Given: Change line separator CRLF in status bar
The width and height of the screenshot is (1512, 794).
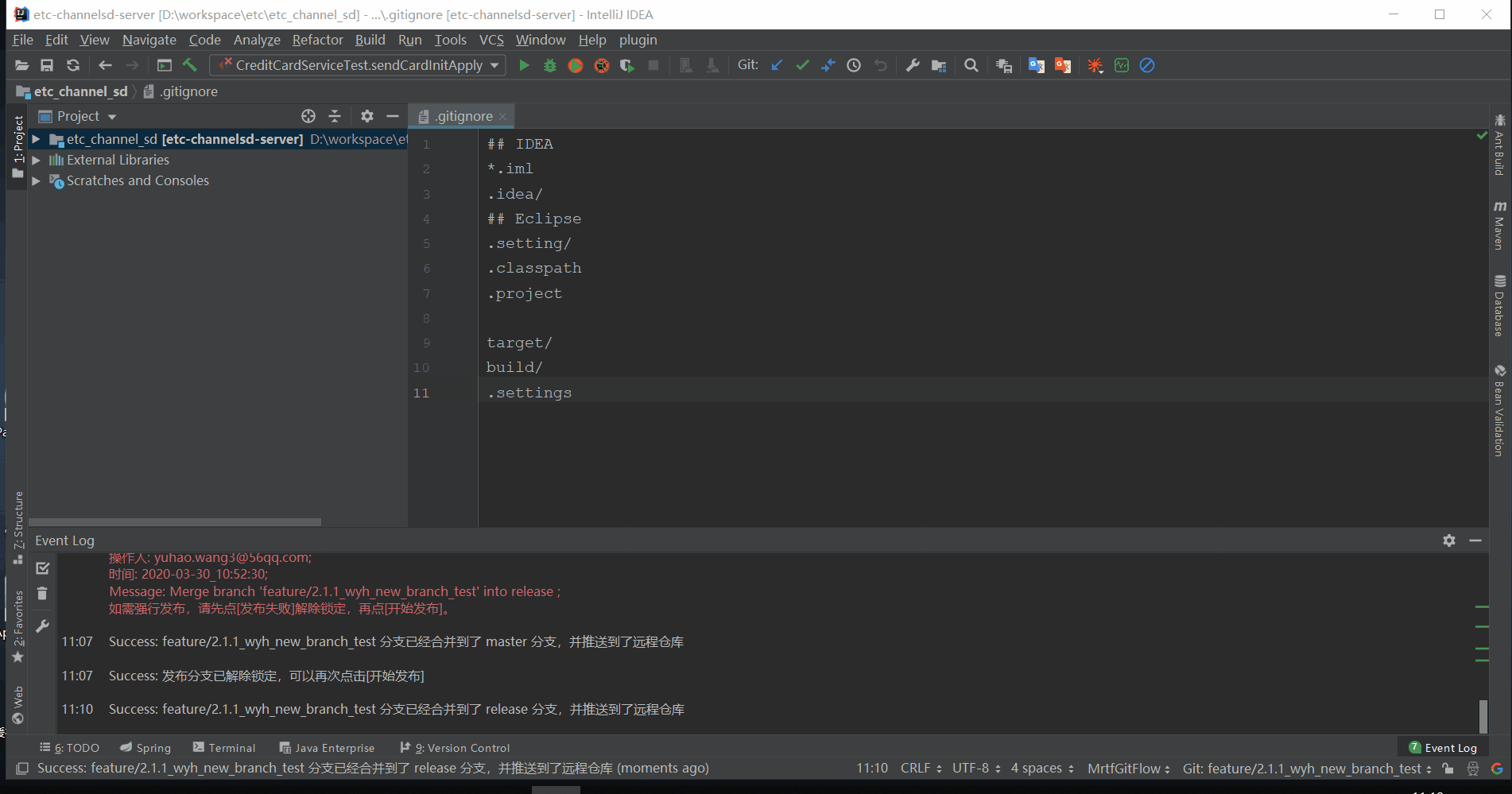Looking at the screenshot, I should 921,769.
